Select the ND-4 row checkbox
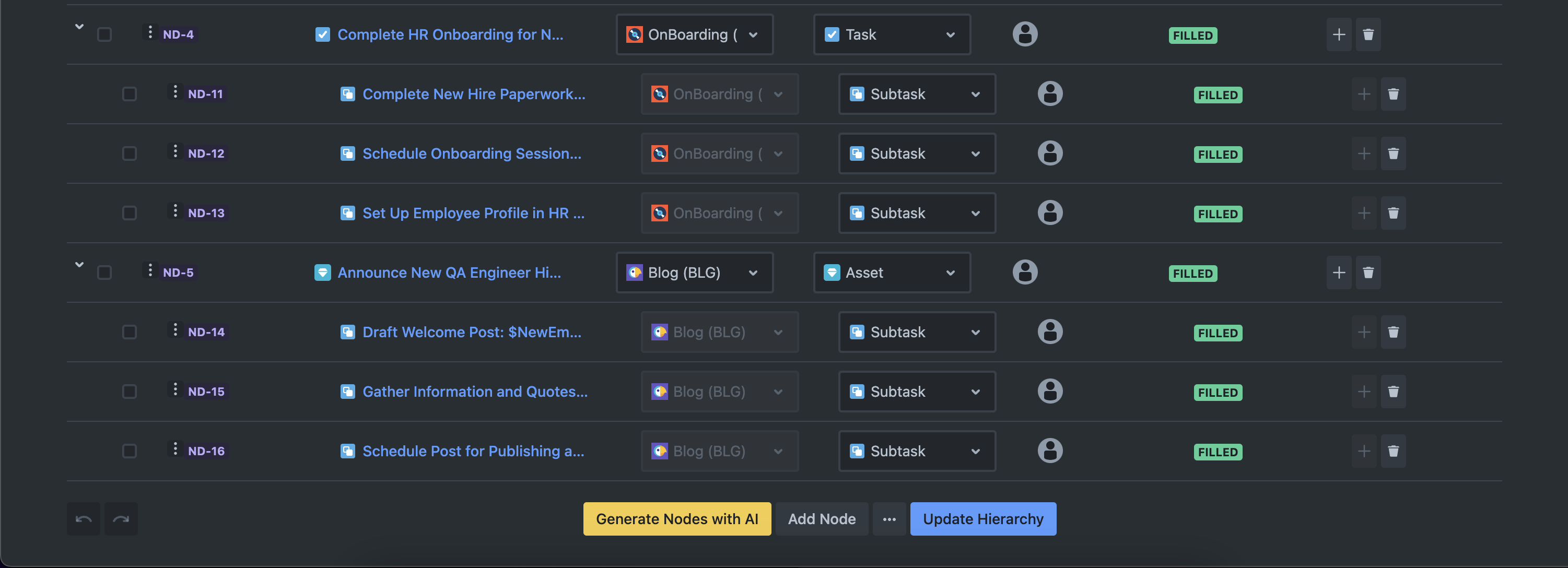This screenshot has height=568, width=1568. (x=104, y=34)
